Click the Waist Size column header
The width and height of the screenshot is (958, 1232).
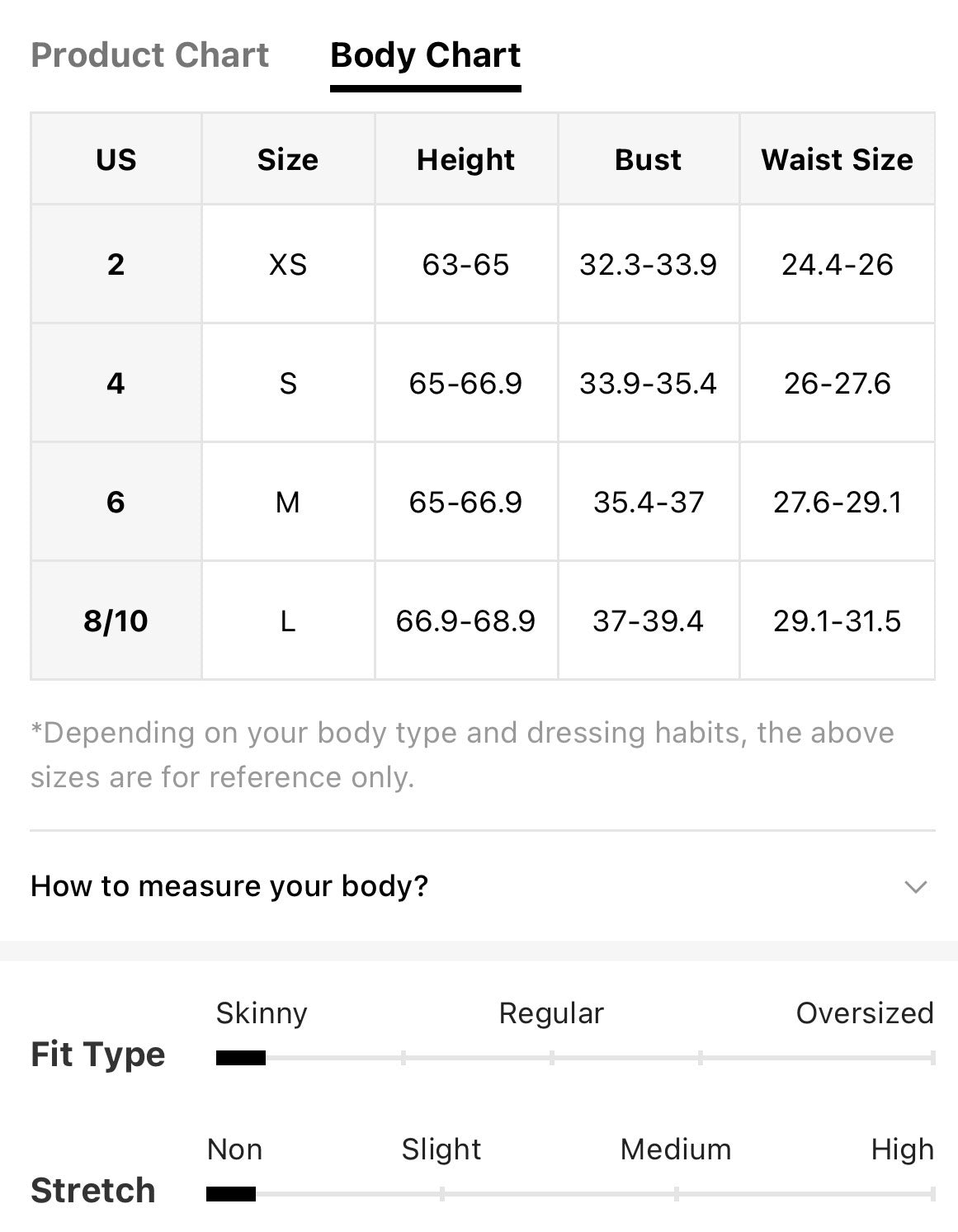tap(838, 159)
